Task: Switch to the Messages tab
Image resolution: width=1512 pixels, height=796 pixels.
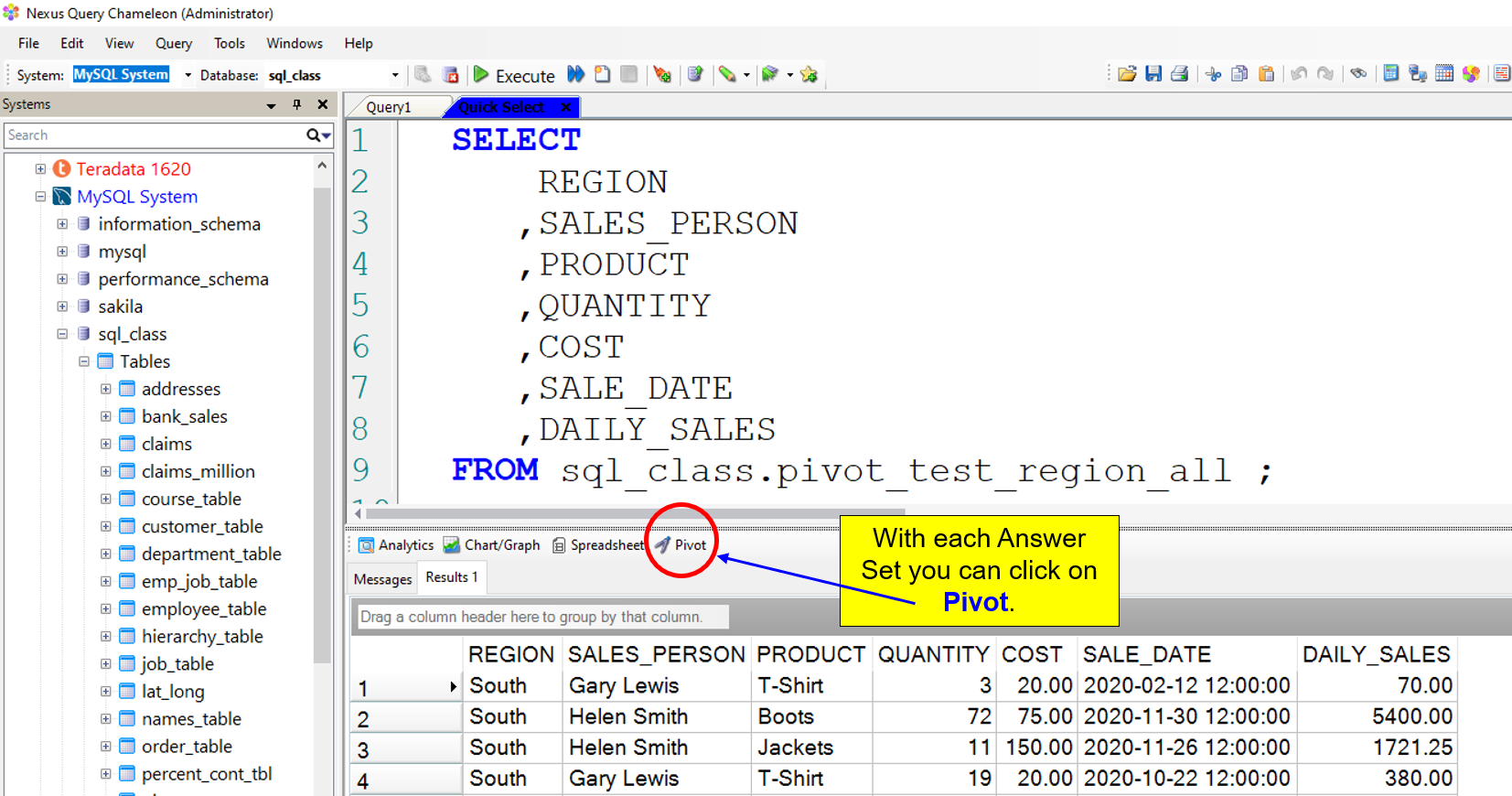Action: tap(382, 579)
